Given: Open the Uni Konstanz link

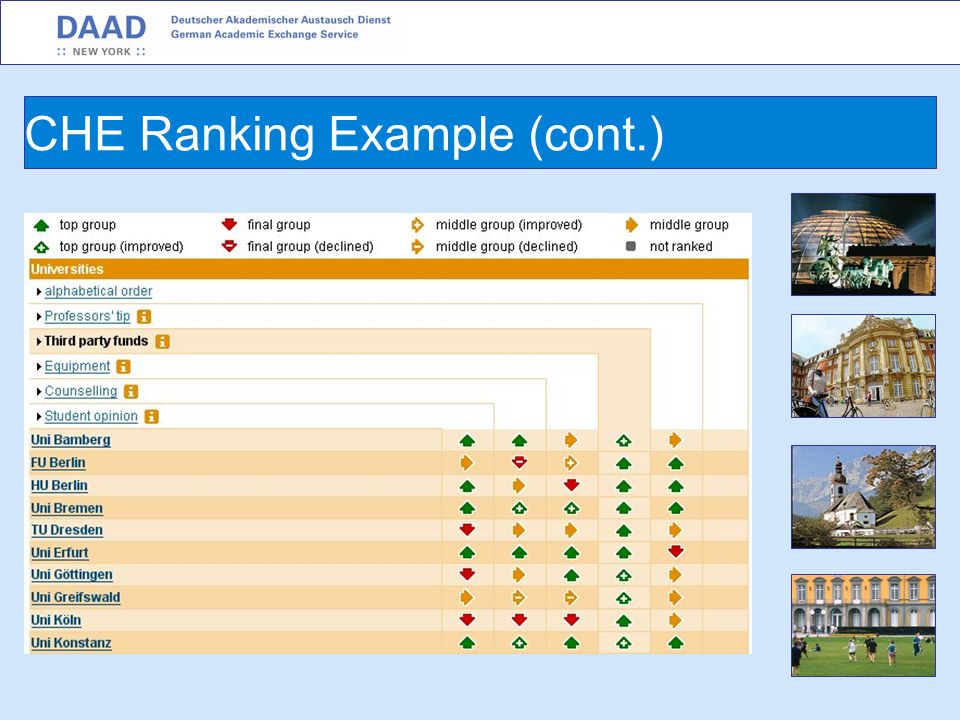Looking at the screenshot, I should (71, 643).
